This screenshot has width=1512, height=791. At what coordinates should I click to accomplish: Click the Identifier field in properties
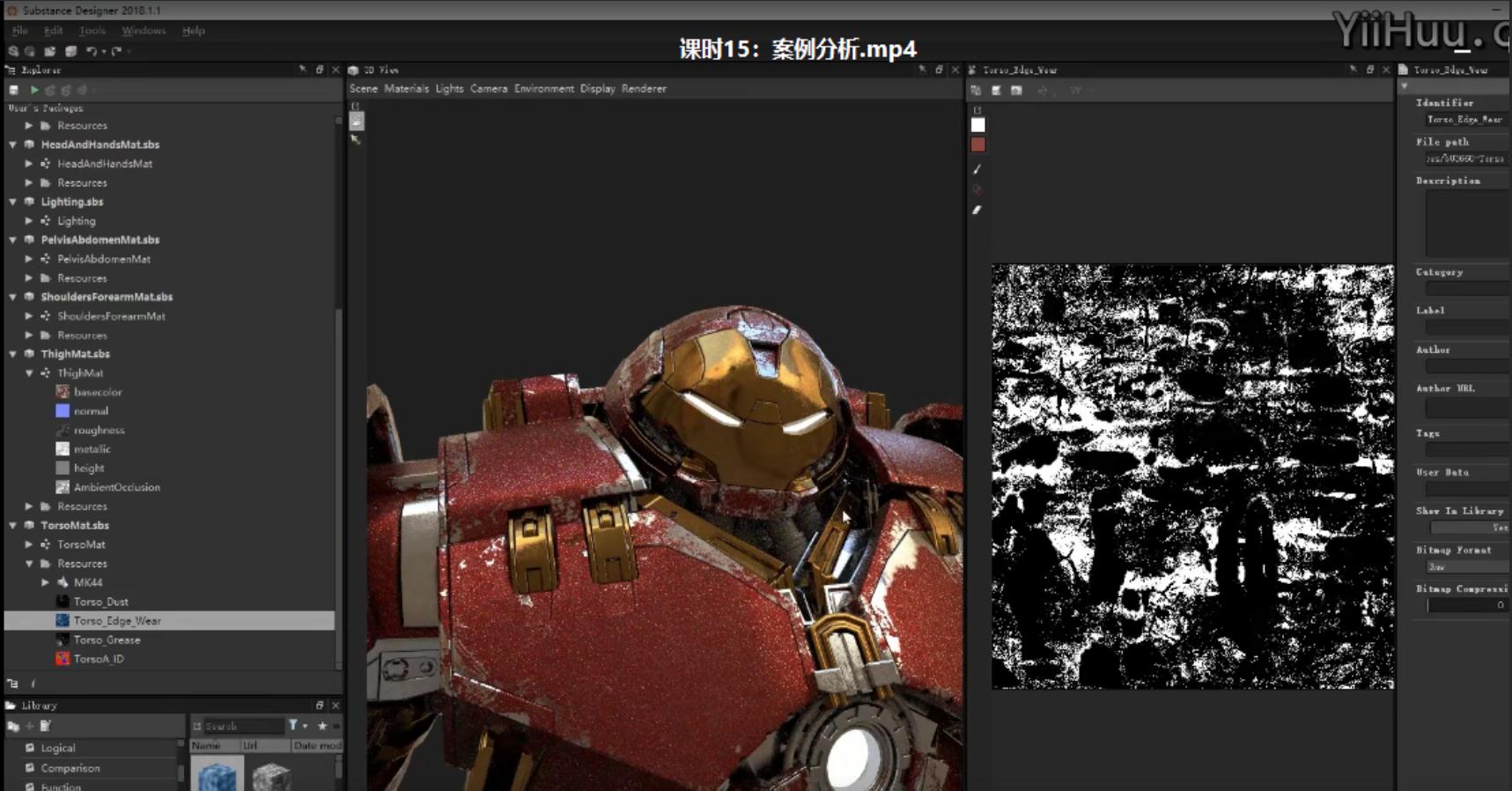(x=1465, y=120)
